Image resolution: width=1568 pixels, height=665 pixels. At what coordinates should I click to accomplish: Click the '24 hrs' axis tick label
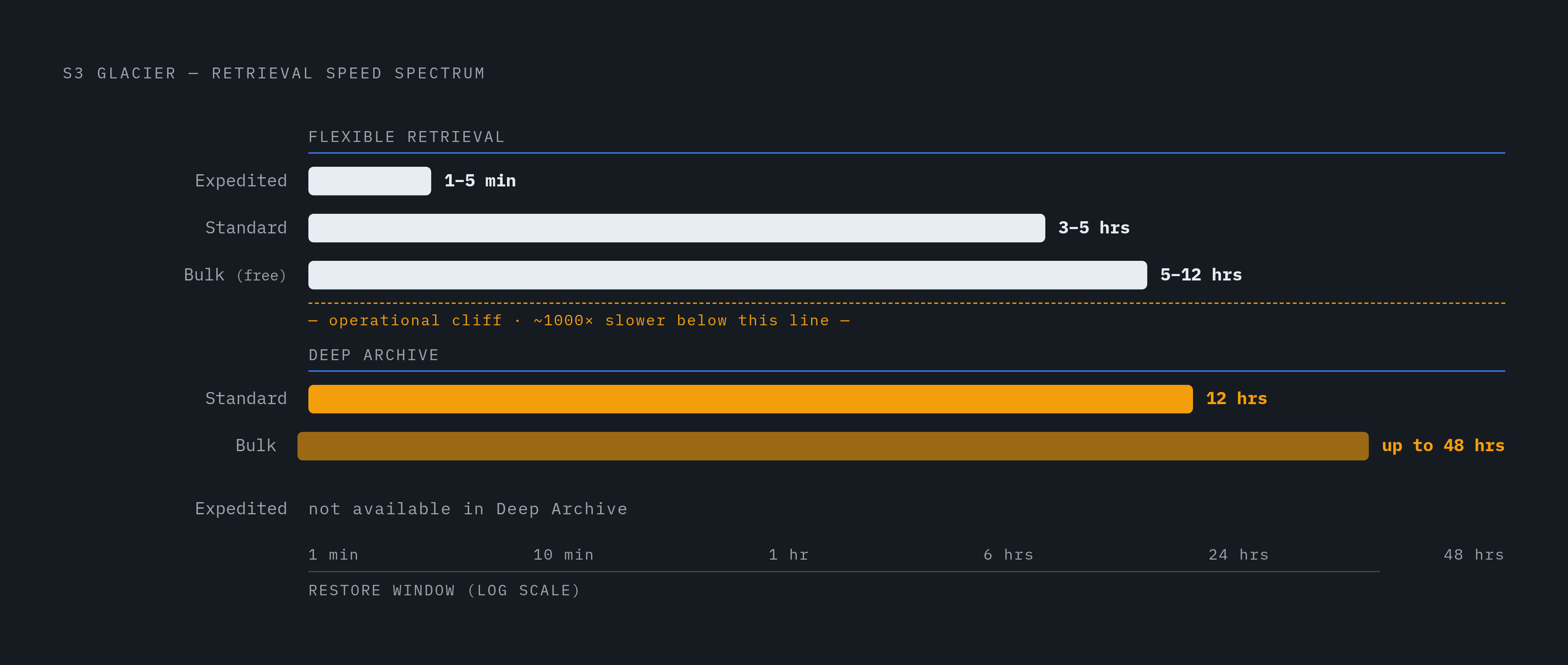click(x=1239, y=555)
